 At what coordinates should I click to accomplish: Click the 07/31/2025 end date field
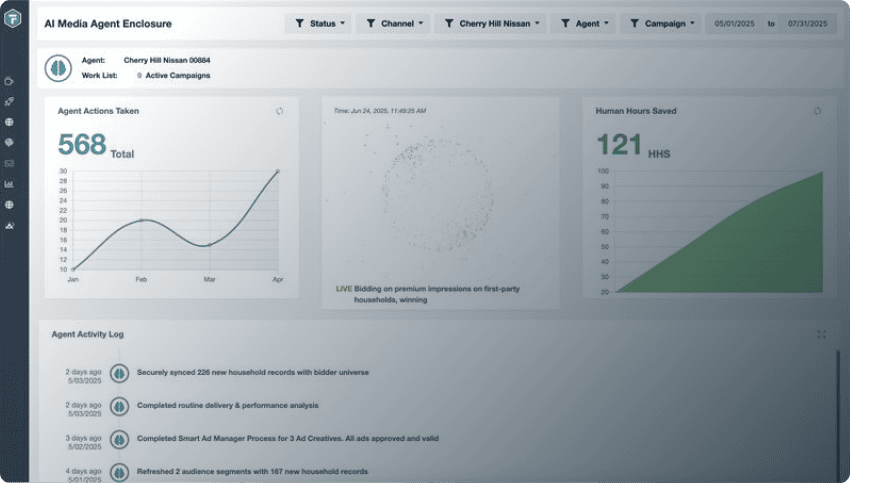click(x=808, y=23)
